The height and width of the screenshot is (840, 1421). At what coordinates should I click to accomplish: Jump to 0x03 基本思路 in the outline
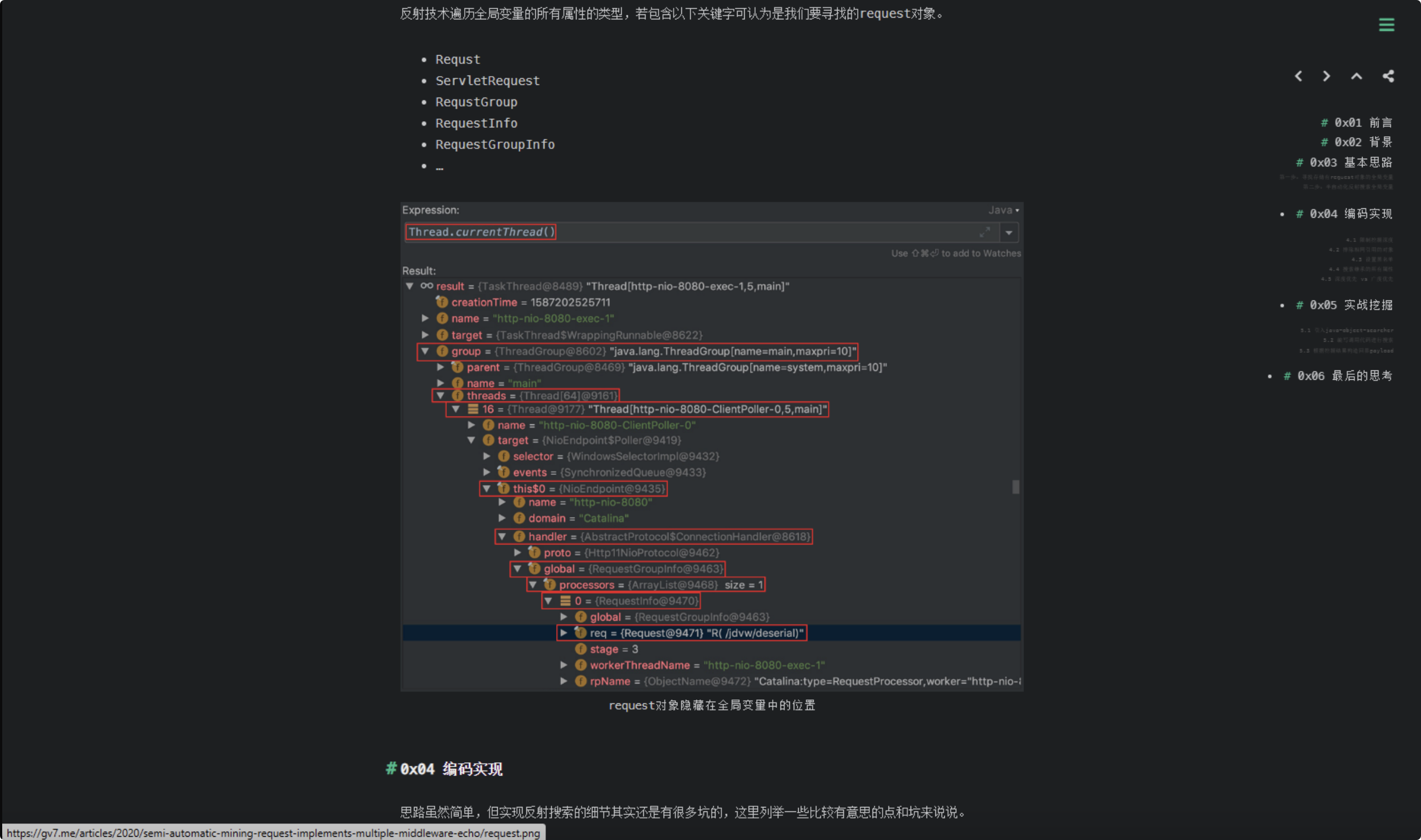(1343, 163)
